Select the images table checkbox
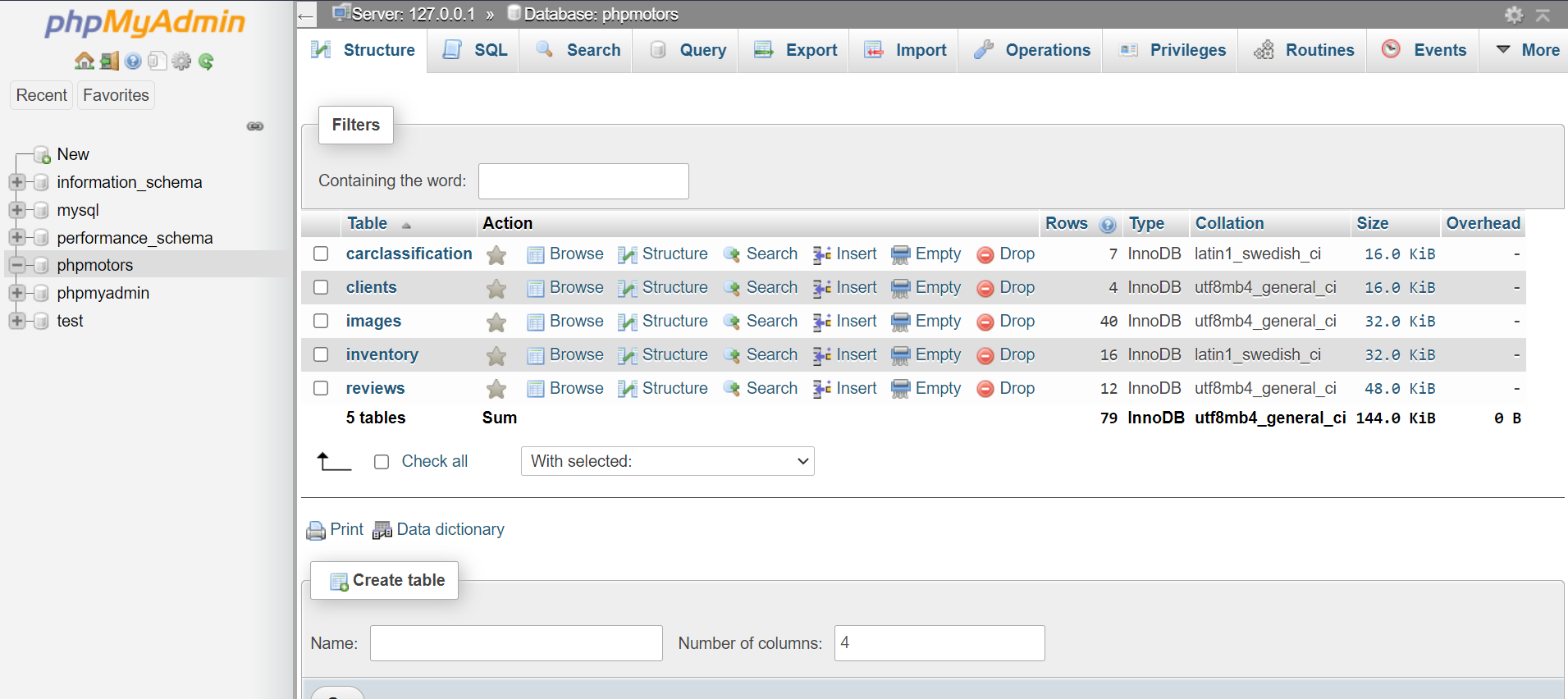1568x699 pixels. (x=321, y=321)
